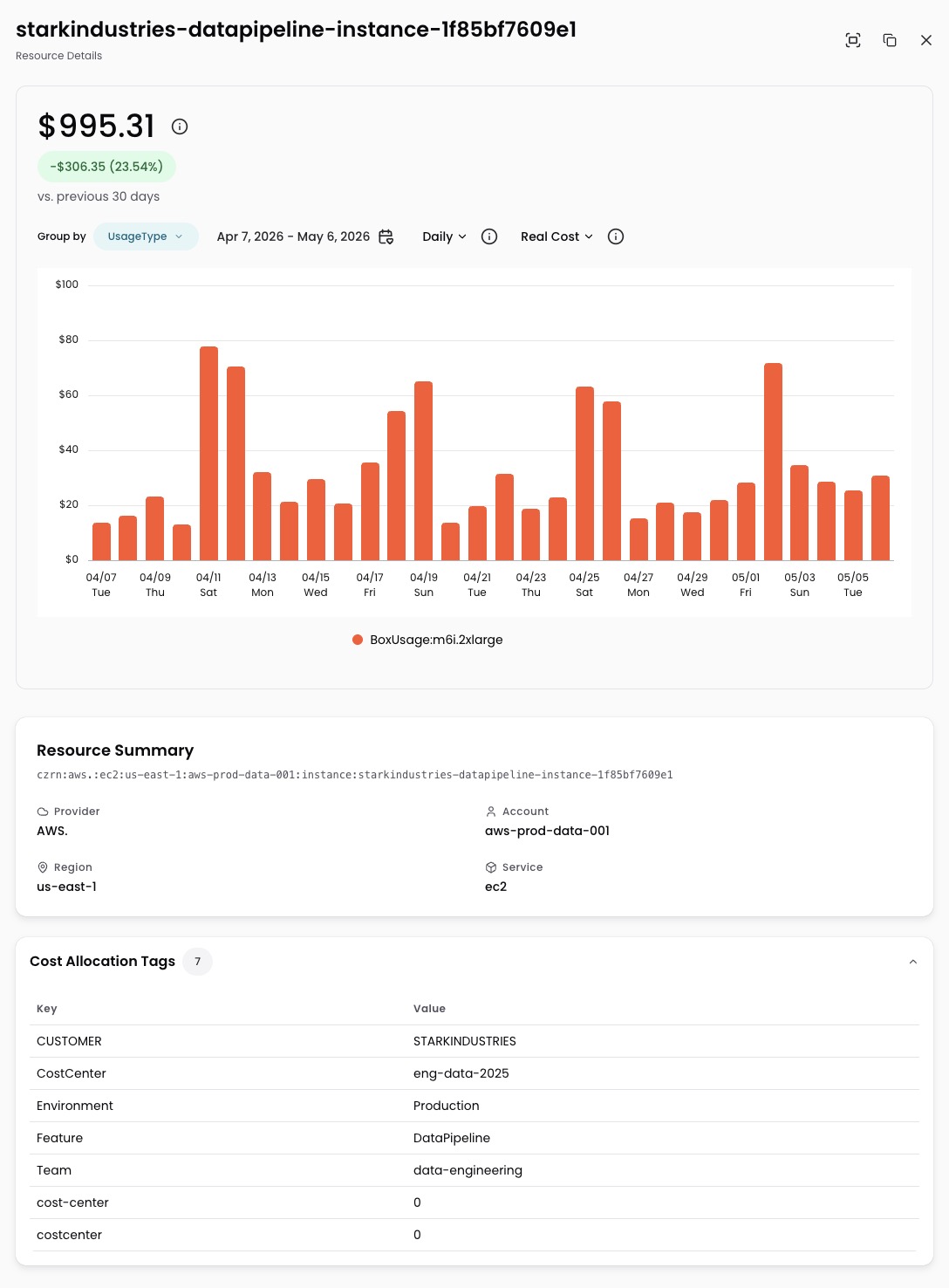The height and width of the screenshot is (1288, 949).
Task: Select the CostCenter tag key
Action: [72, 1073]
